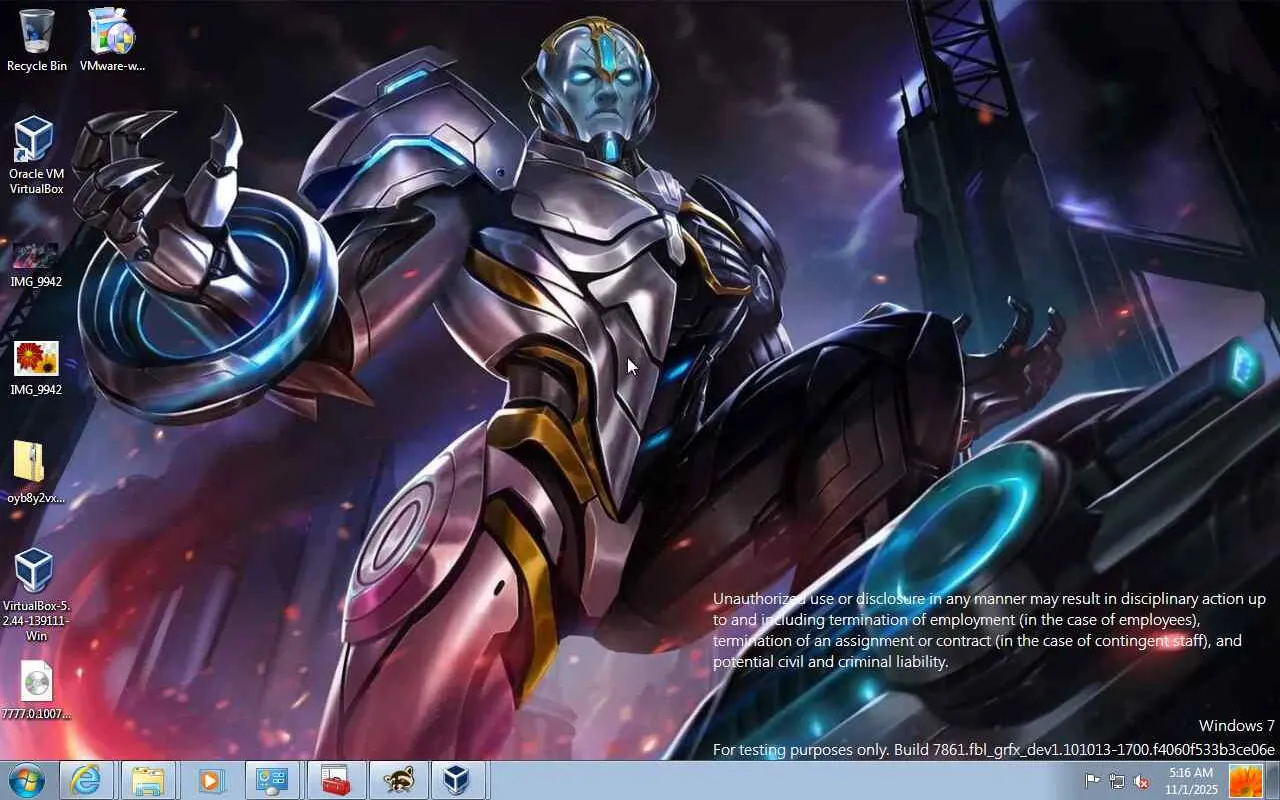
Task: Click the muted volume speaker icon
Action: tap(1141, 781)
